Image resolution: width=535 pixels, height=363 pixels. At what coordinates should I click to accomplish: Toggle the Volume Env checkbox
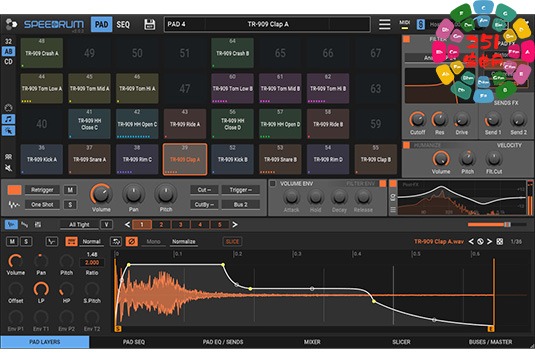(273, 184)
